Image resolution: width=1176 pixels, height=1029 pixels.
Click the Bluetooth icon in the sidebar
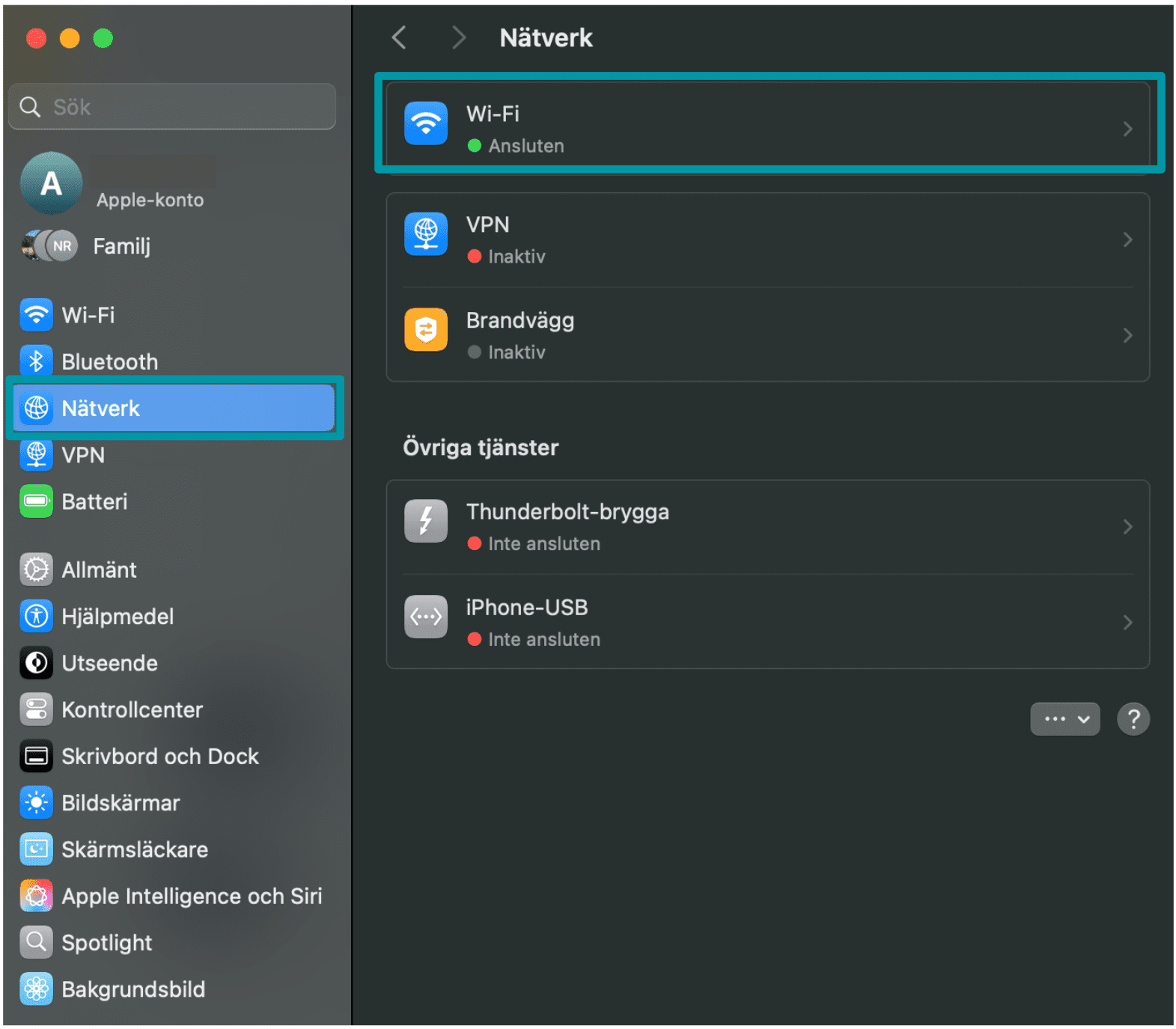tap(36, 361)
